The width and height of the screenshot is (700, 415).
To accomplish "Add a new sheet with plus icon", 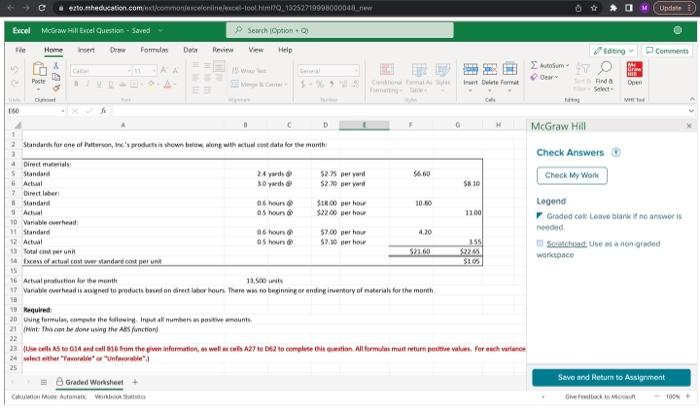I will pyautogui.click(x=135, y=382).
